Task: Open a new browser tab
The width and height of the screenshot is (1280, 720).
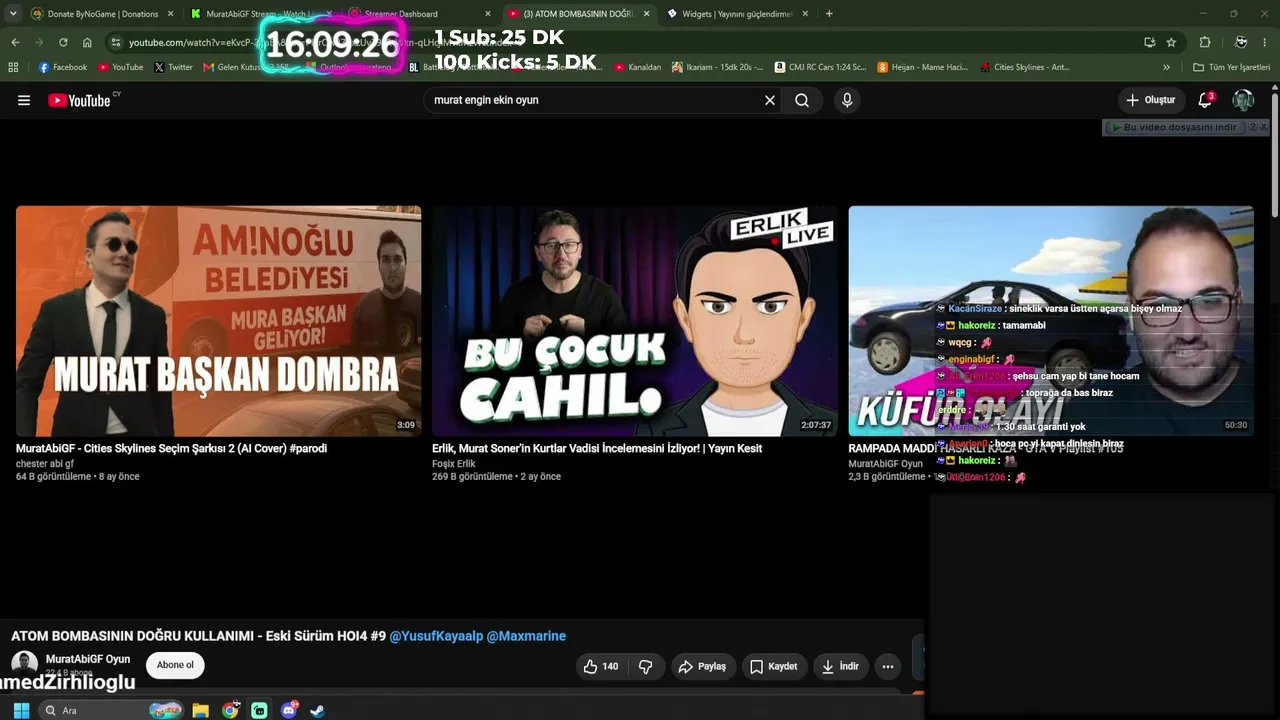Action: [829, 14]
